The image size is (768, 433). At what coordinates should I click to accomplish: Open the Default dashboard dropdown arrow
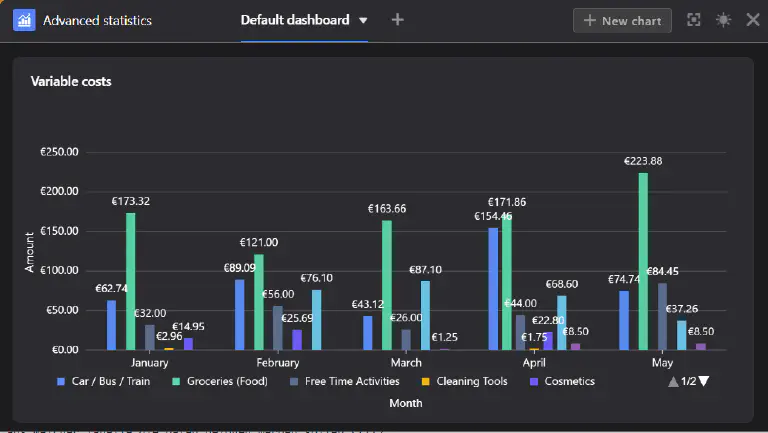coord(363,20)
